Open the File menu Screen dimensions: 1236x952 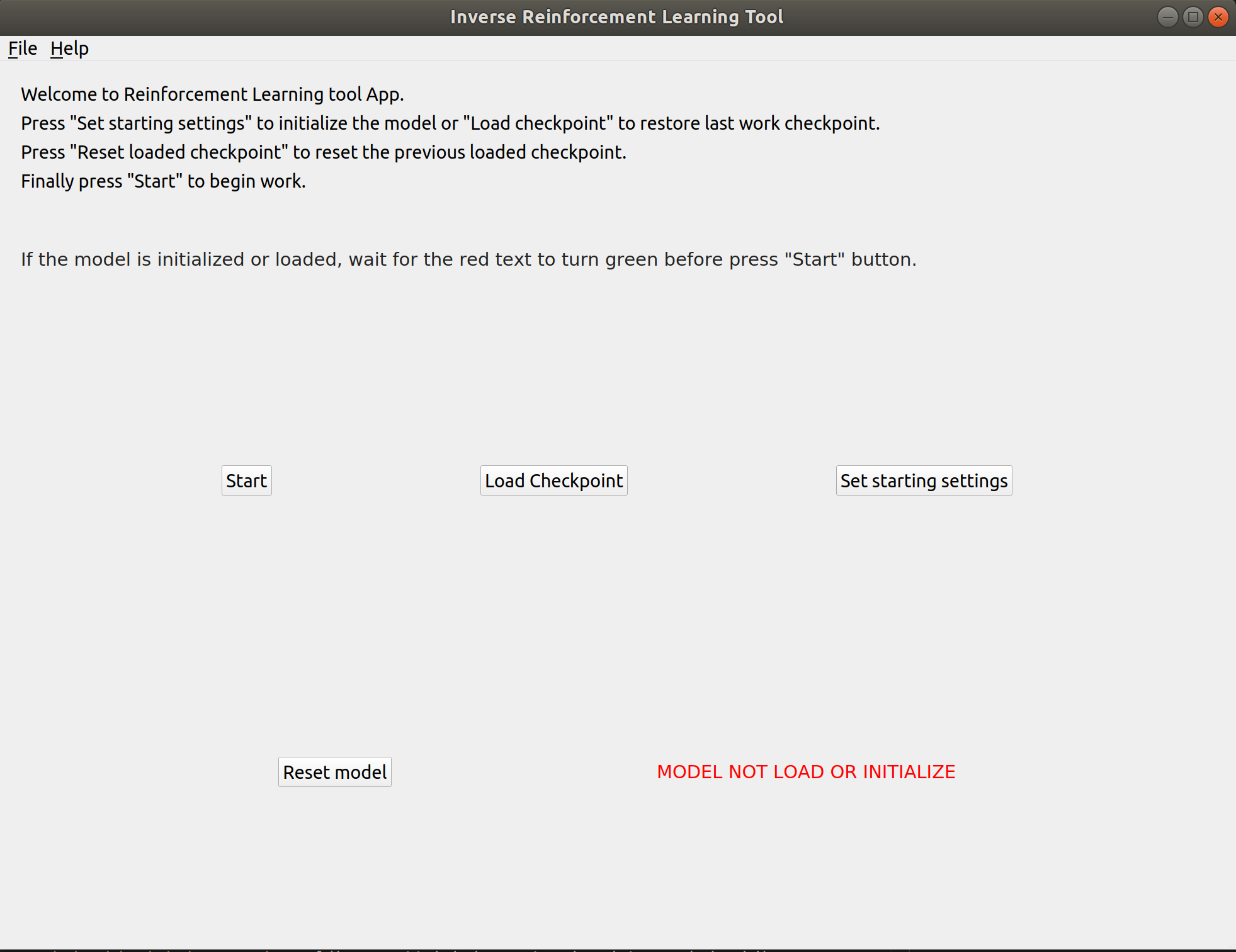(x=22, y=48)
